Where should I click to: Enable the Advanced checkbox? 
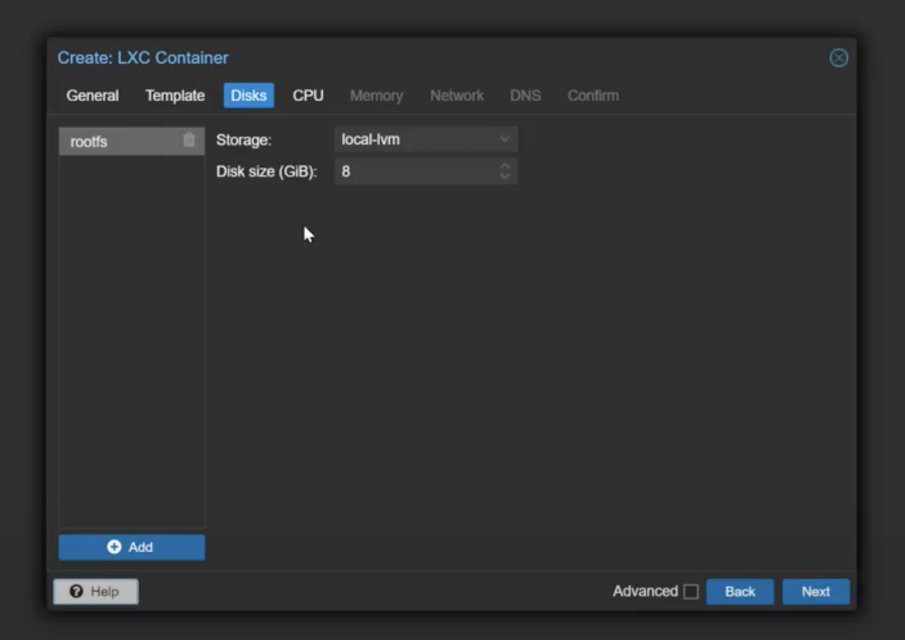pos(691,591)
